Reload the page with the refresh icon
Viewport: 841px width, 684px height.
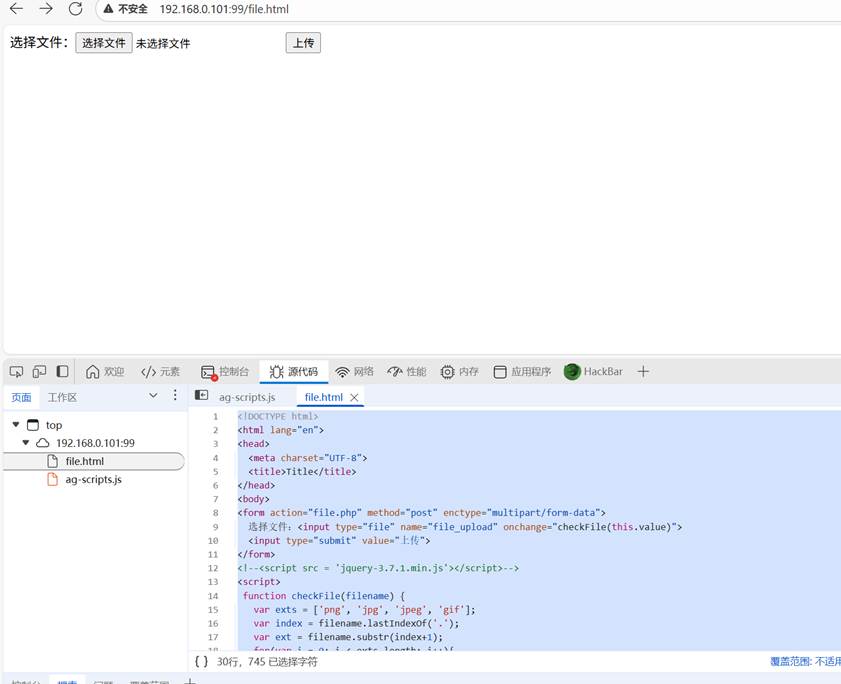[76, 9]
